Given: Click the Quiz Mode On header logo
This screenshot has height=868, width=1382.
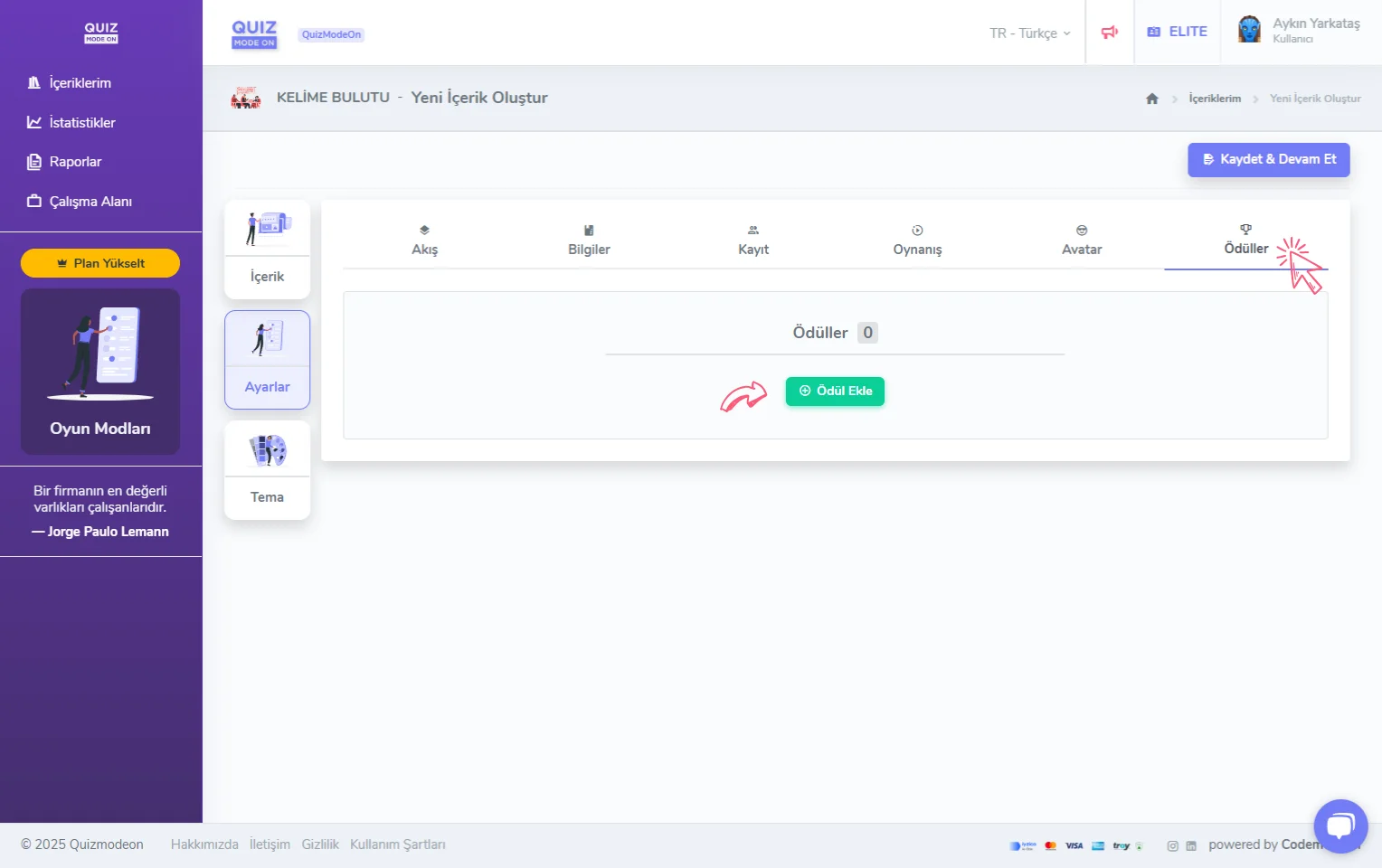Looking at the screenshot, I should (x=254, y=33).
